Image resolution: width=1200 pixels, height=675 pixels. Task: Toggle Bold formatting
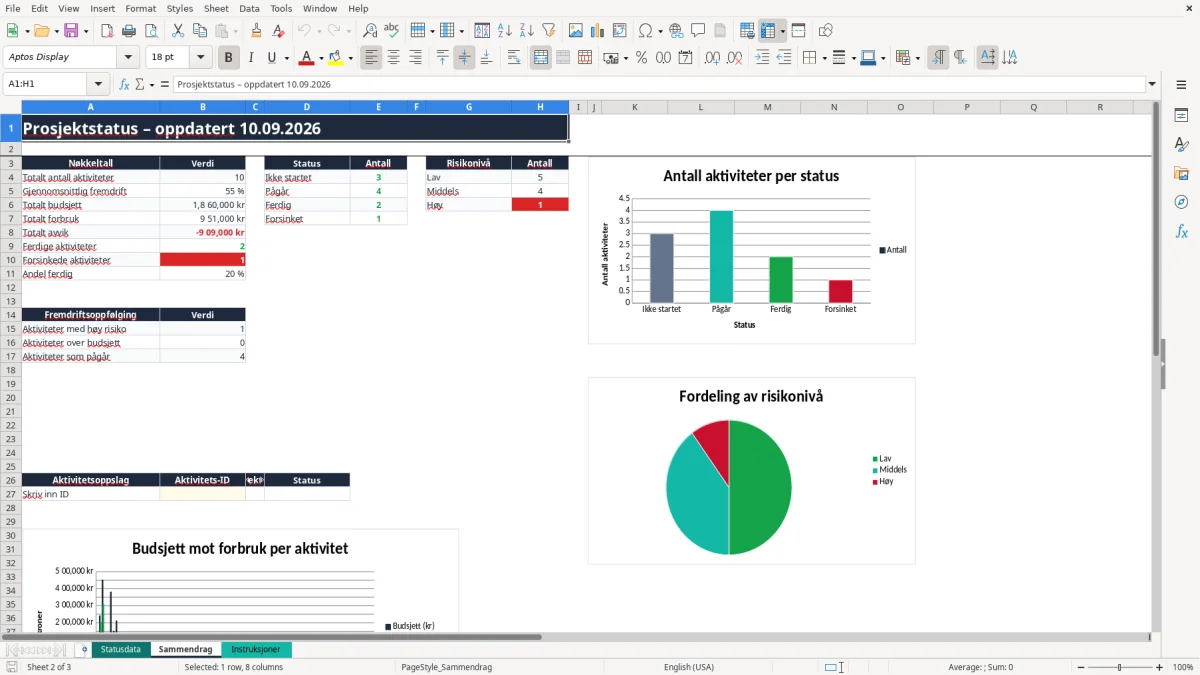coord(229,58)
